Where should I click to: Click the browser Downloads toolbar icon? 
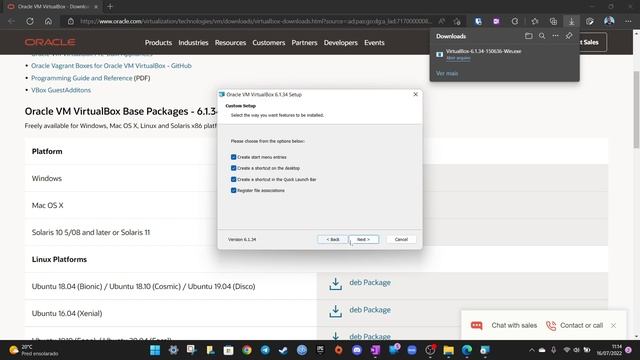tap(571, 21)
